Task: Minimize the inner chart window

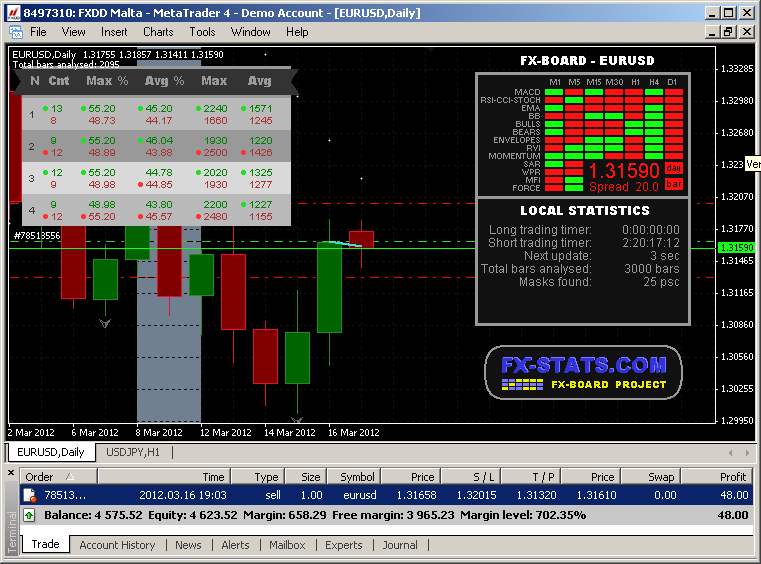Action: pyautogui.click(x=712, y=32)
